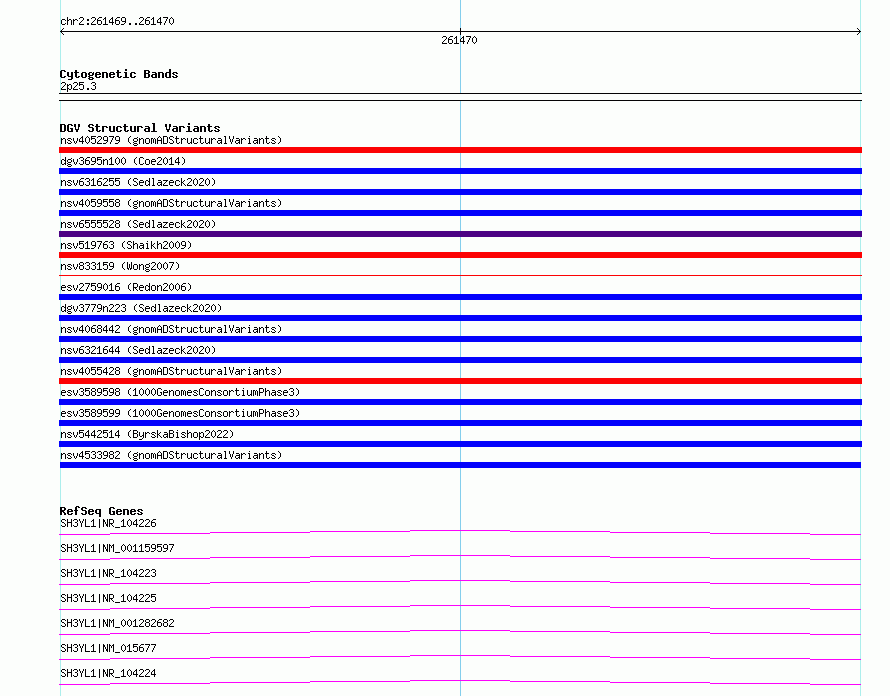Open variant nsv5442514 (ByrskaBishop2022)
Screen dimensions: 890x696
pyautogui.click(x=147, y=434)
